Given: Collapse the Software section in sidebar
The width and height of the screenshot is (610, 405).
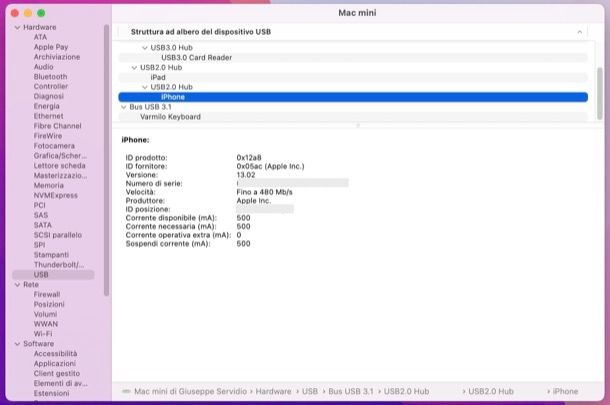Looking at the screenshot, I should pyautogui.click(x=18, y=344).
